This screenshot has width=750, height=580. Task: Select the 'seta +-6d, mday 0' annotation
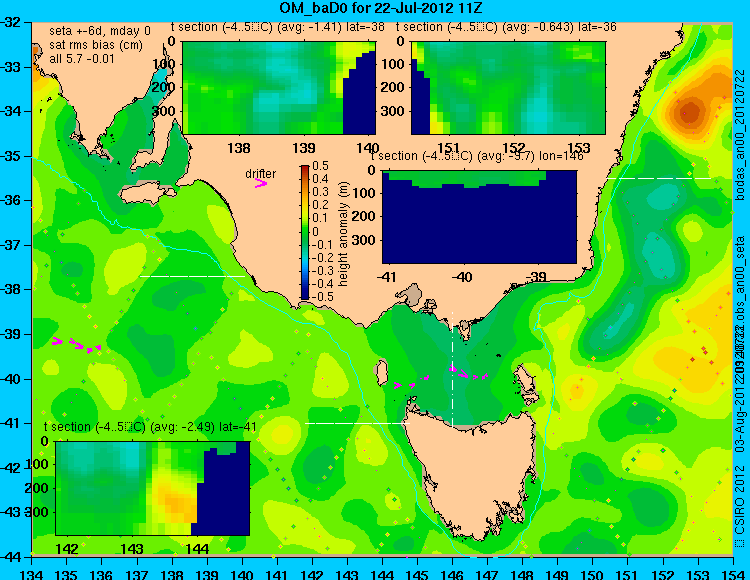99,31
